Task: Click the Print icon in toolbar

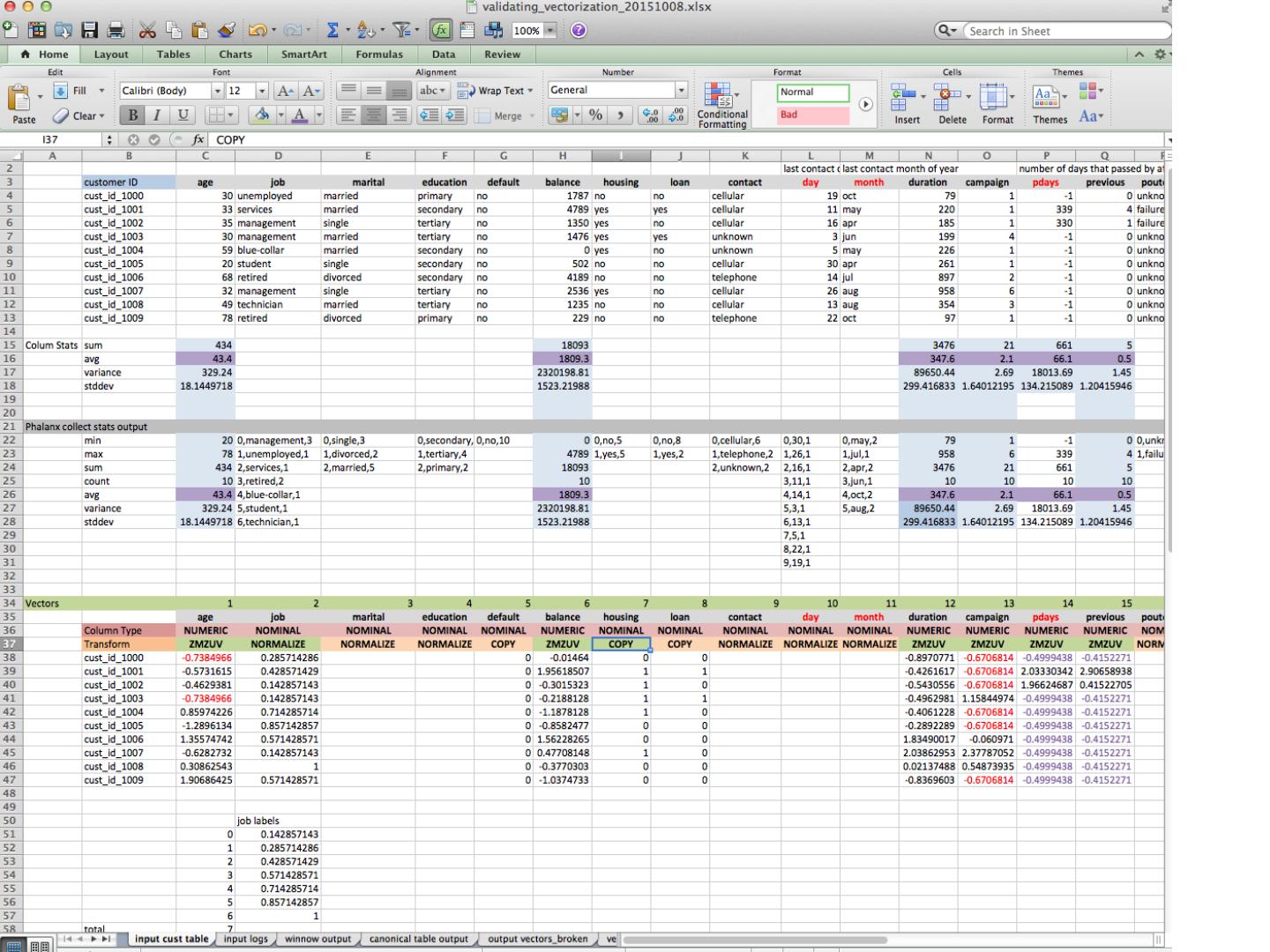Action: [x=116, y=31]
